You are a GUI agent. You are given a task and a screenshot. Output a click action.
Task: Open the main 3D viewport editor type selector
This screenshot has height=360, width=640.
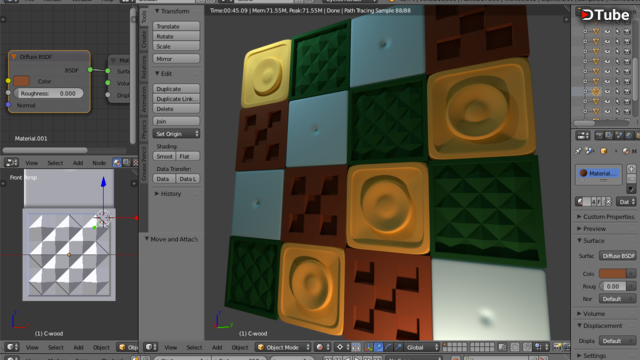tap(151, 347)
